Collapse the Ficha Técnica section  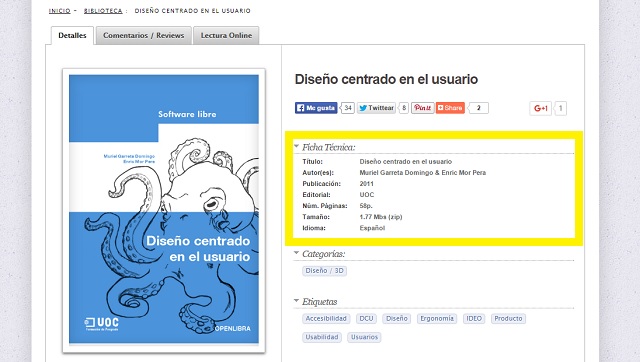(297, 147)
